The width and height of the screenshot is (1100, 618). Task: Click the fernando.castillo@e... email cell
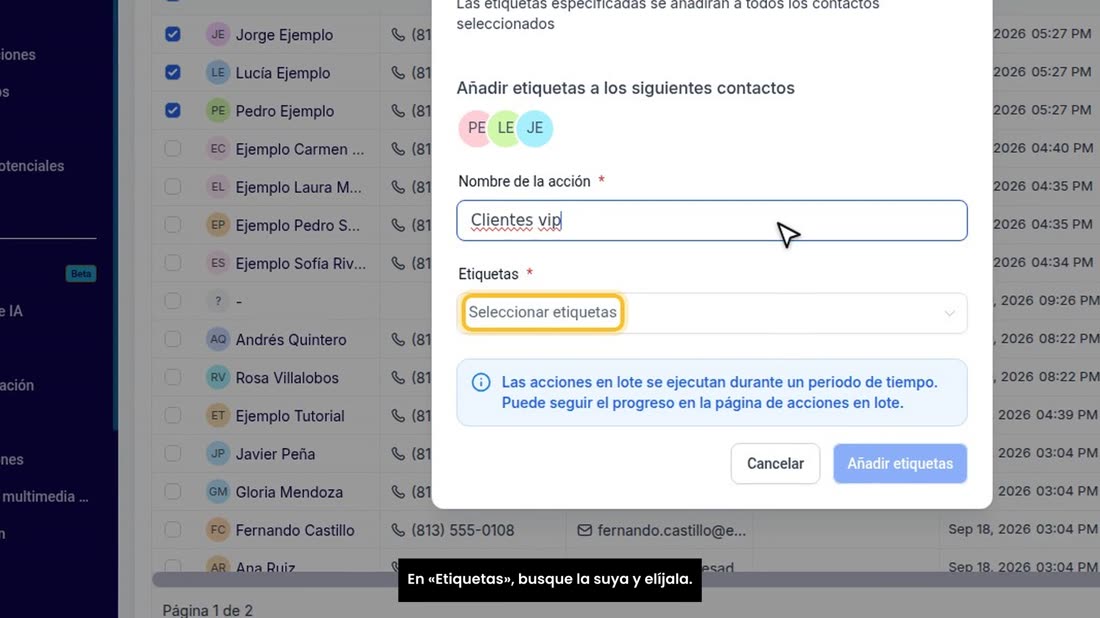click(671, 530)
